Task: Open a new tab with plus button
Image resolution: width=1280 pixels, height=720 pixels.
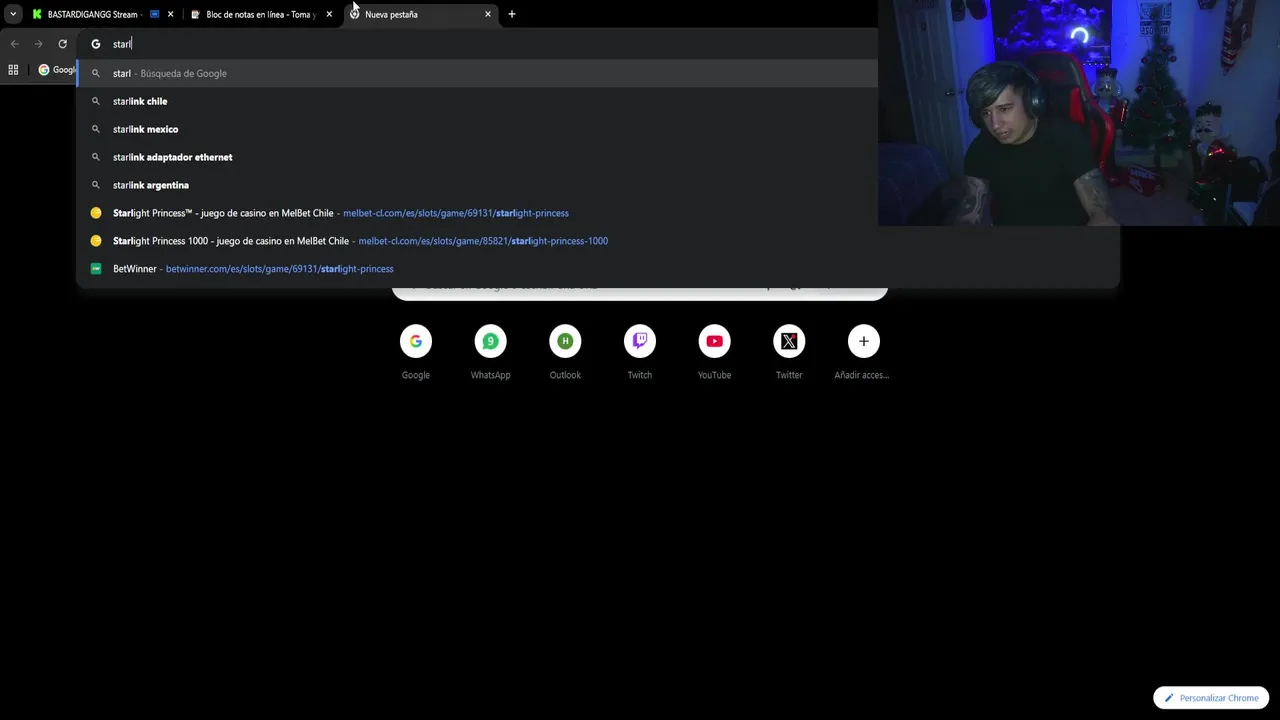Action: [512, 14]
